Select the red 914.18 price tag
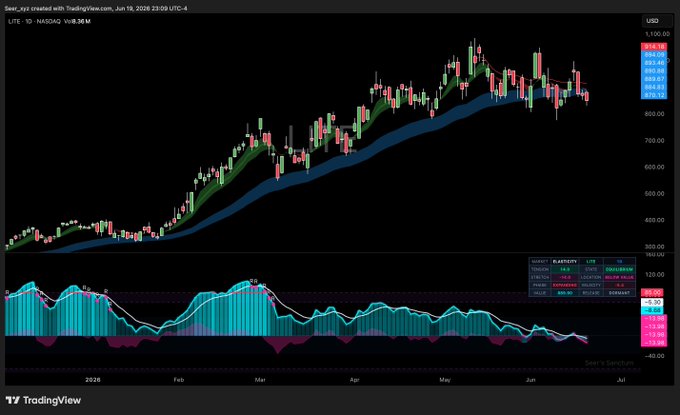This screenshot has height=415, width=680. (654, 46)
